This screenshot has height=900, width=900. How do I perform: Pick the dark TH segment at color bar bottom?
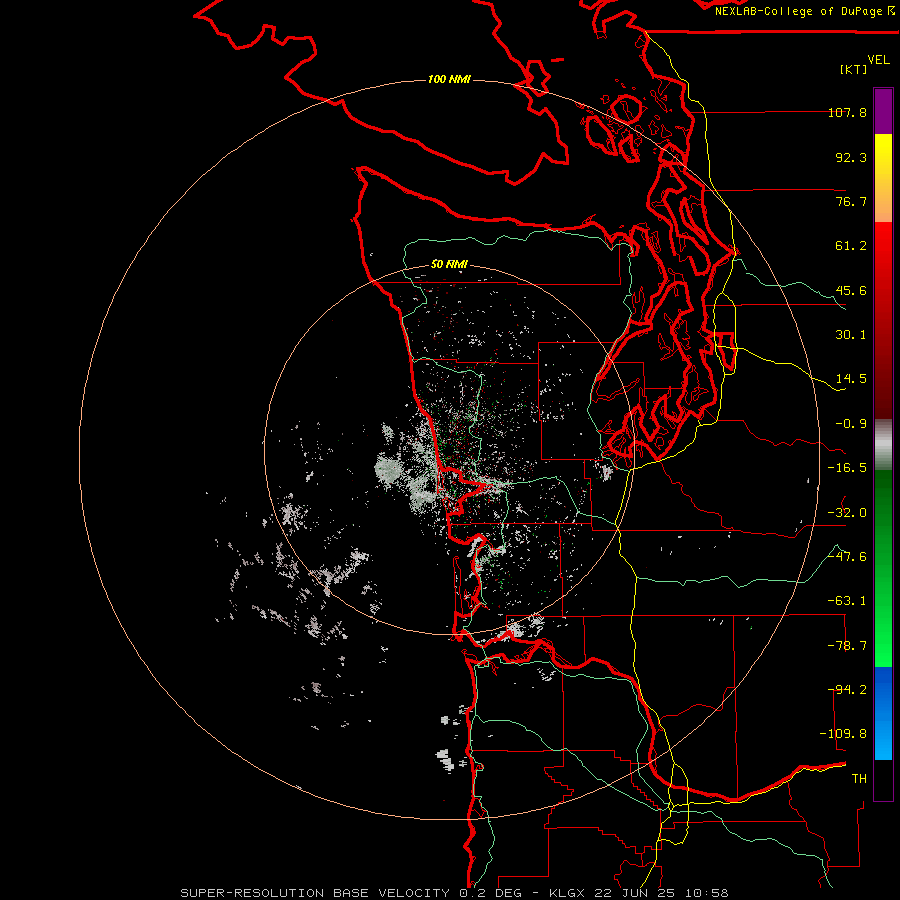pos(883,779)
